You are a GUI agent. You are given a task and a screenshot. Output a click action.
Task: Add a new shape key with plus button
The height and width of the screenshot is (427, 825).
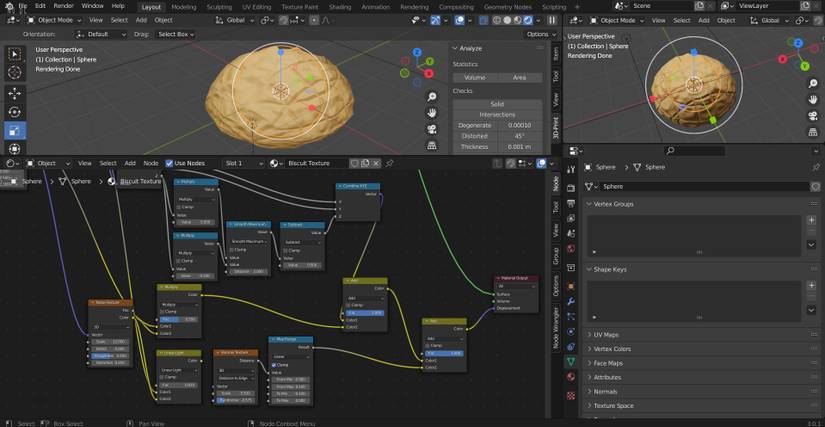(x=811, y=286)
